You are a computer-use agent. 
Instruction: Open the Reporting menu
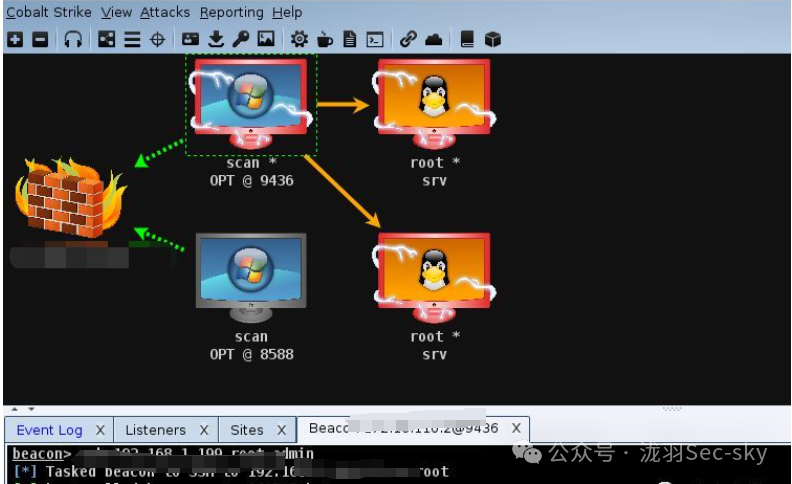point(231,12)
